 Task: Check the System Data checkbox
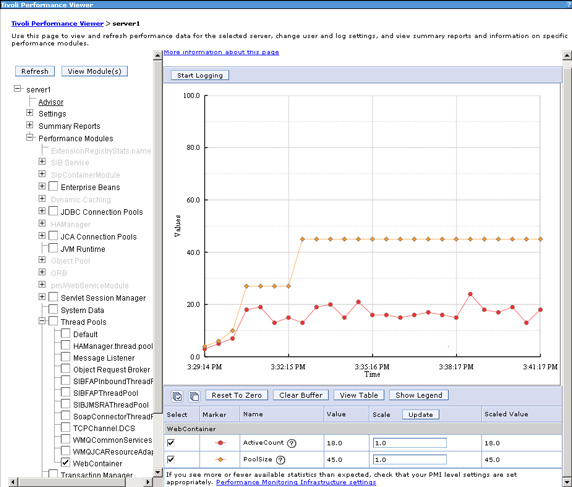pos(53,309)
